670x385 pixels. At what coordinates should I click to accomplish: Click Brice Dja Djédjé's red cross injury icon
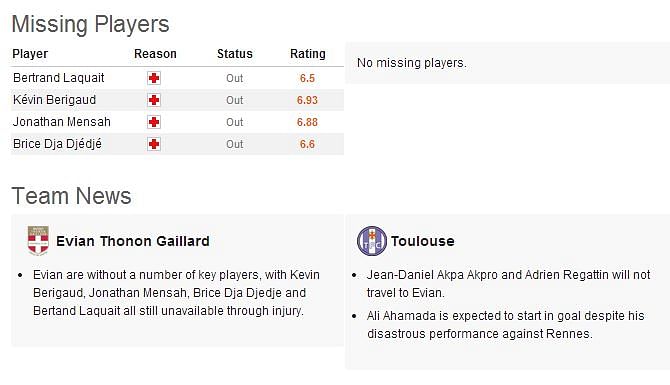click(x=154, y=144)
